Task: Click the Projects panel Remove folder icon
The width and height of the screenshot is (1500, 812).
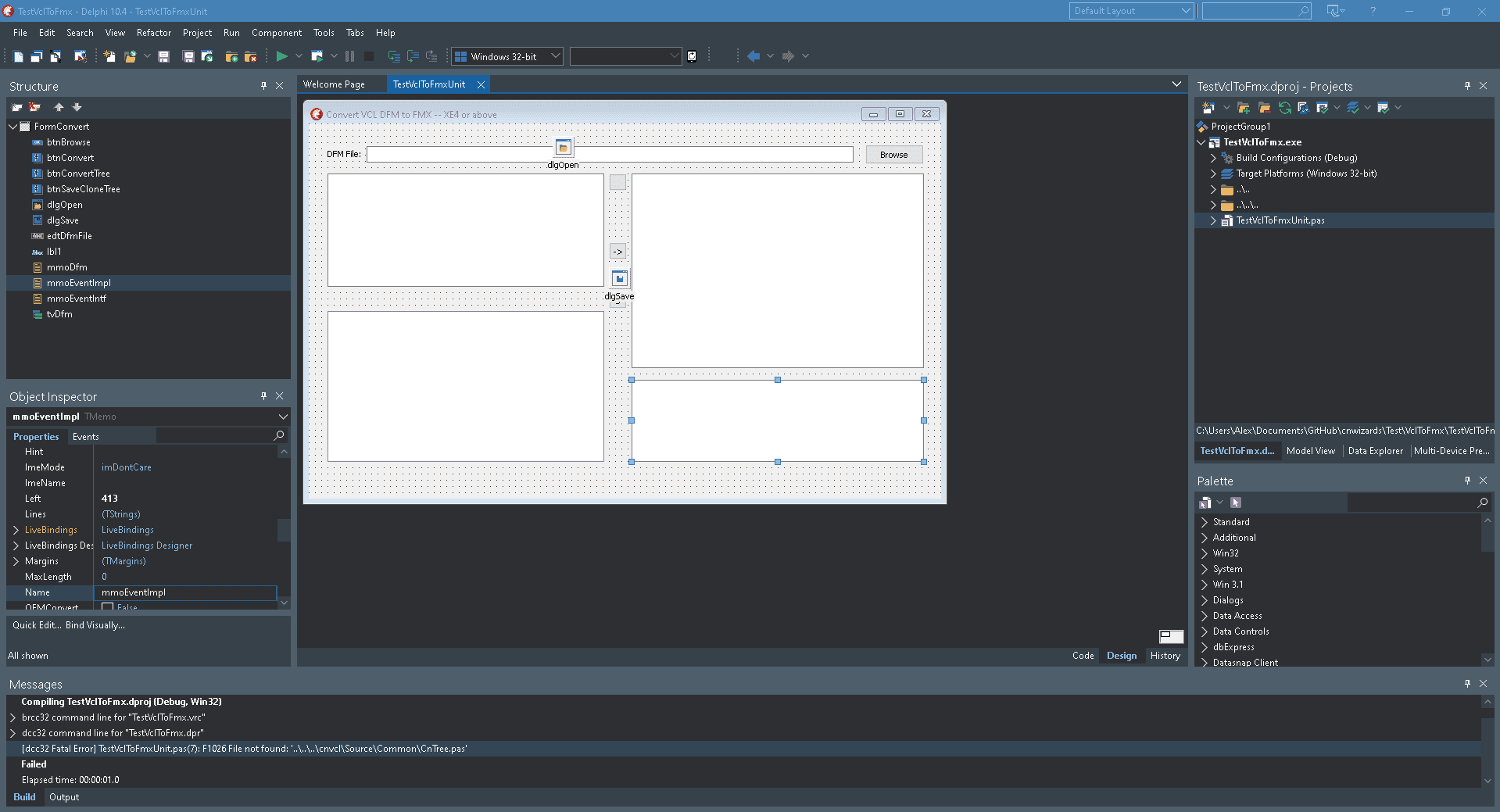Action: 1264,108
